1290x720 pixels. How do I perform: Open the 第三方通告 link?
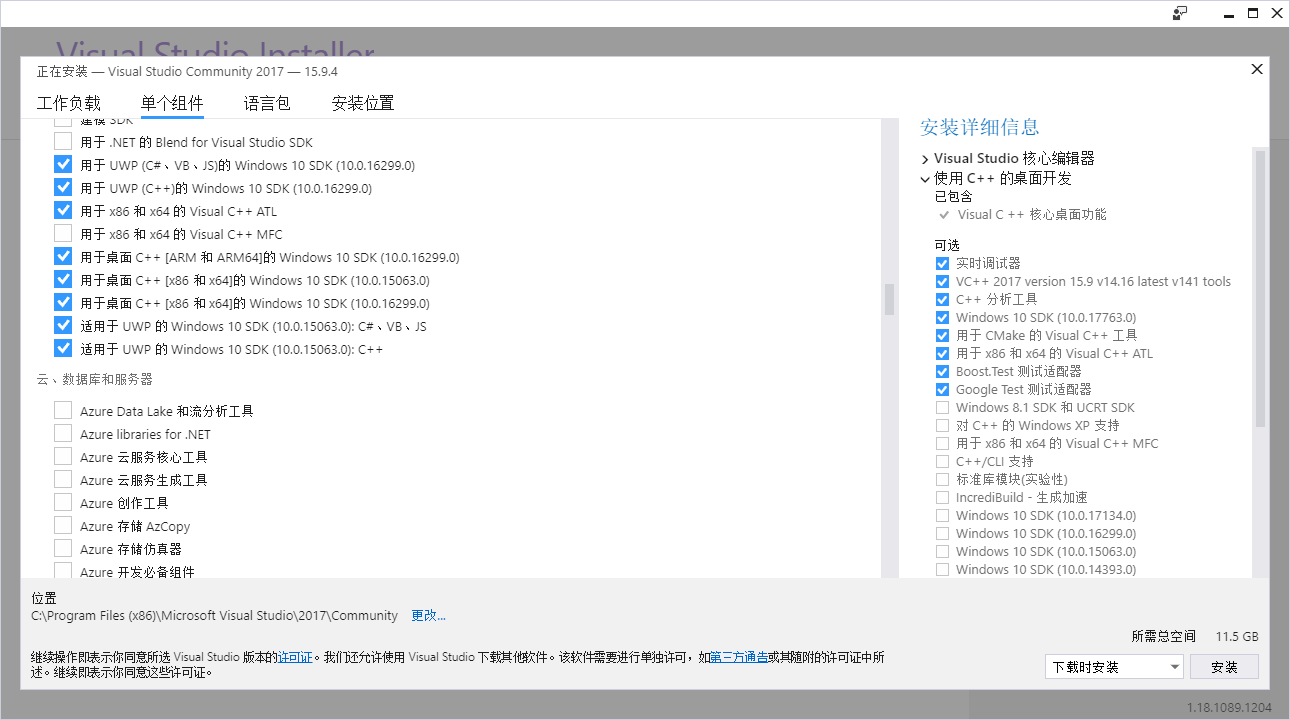739,657
